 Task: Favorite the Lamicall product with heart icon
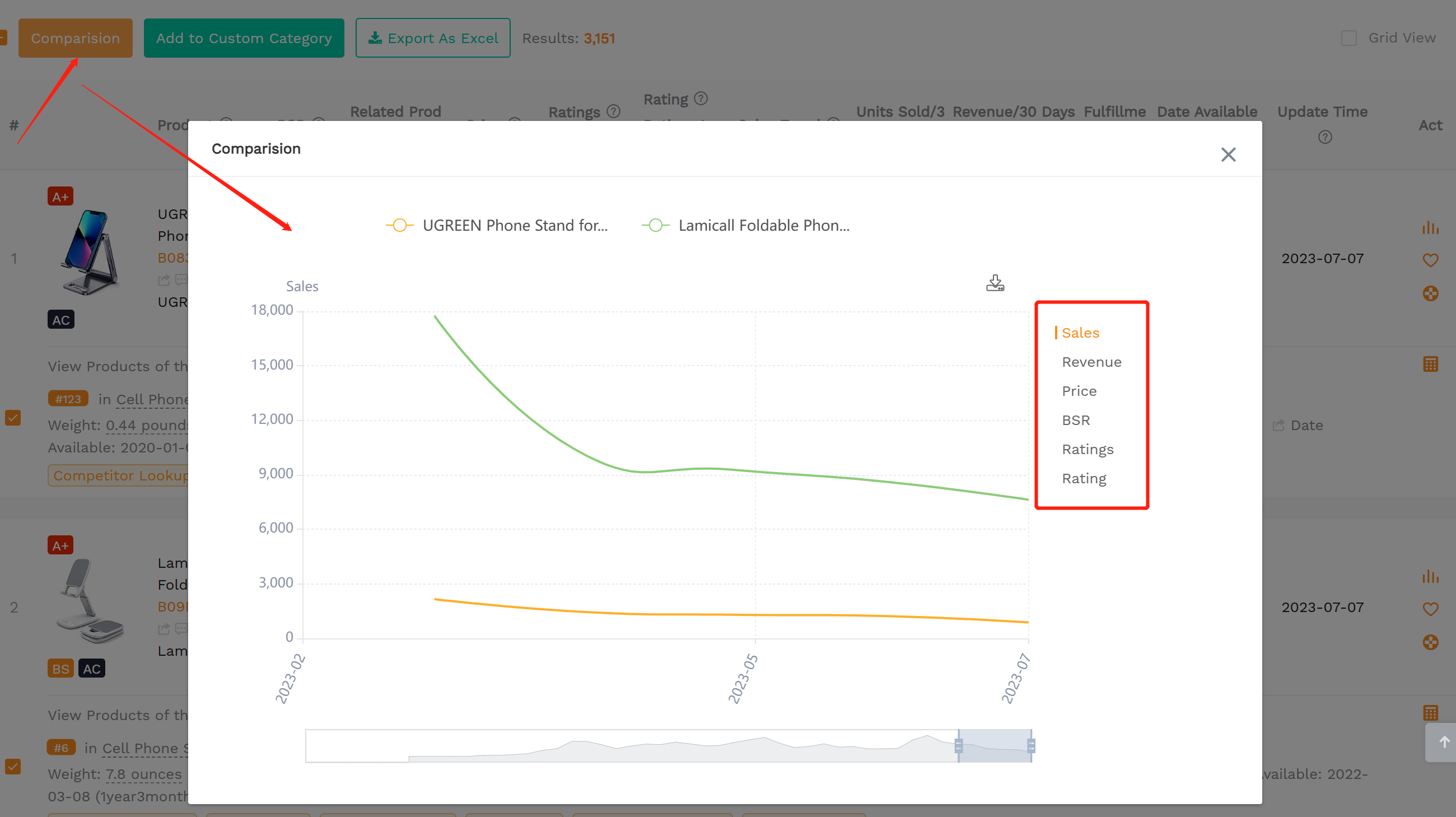click(1430, 609)
